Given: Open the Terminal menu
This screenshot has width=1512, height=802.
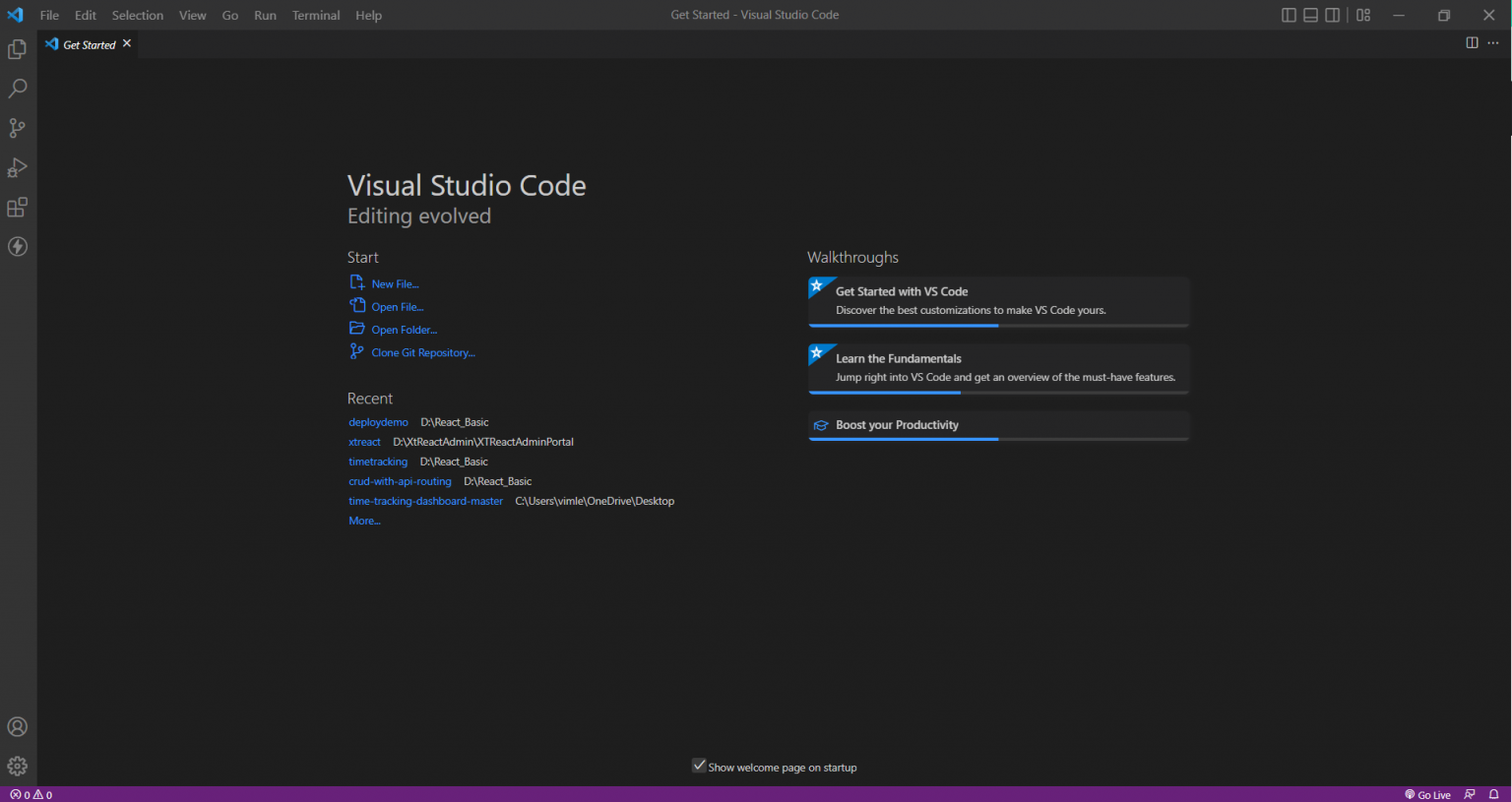Looking at the screenshot, I should point(316,15).
